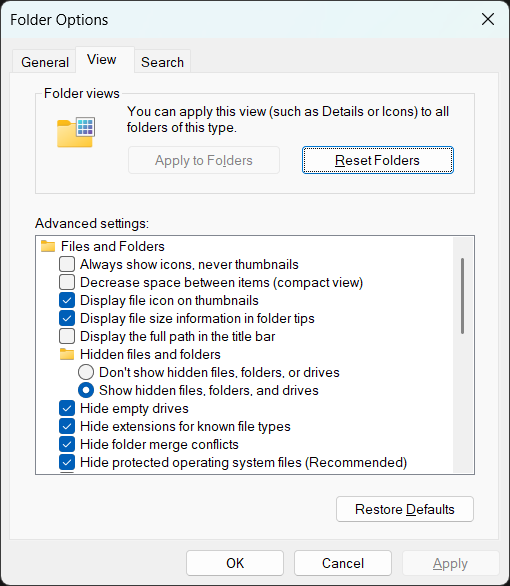Click Restore Defaults
The width and height of the screenshot is (510, 586).
pos(405,509)
